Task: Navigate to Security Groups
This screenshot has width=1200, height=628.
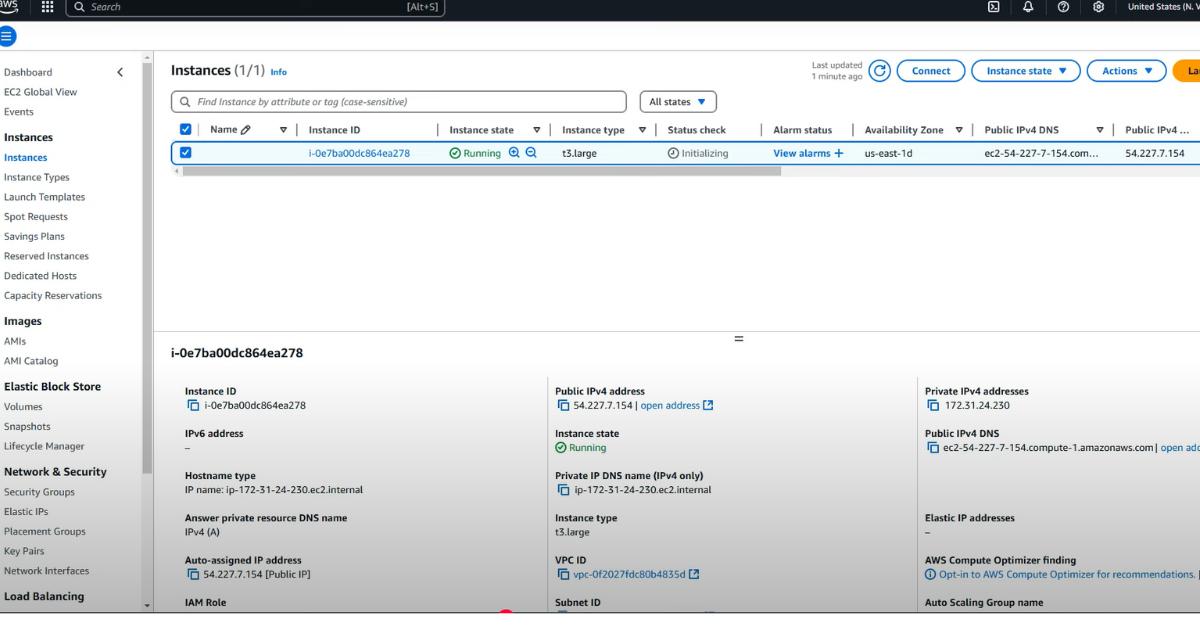Action: point(39,492)
